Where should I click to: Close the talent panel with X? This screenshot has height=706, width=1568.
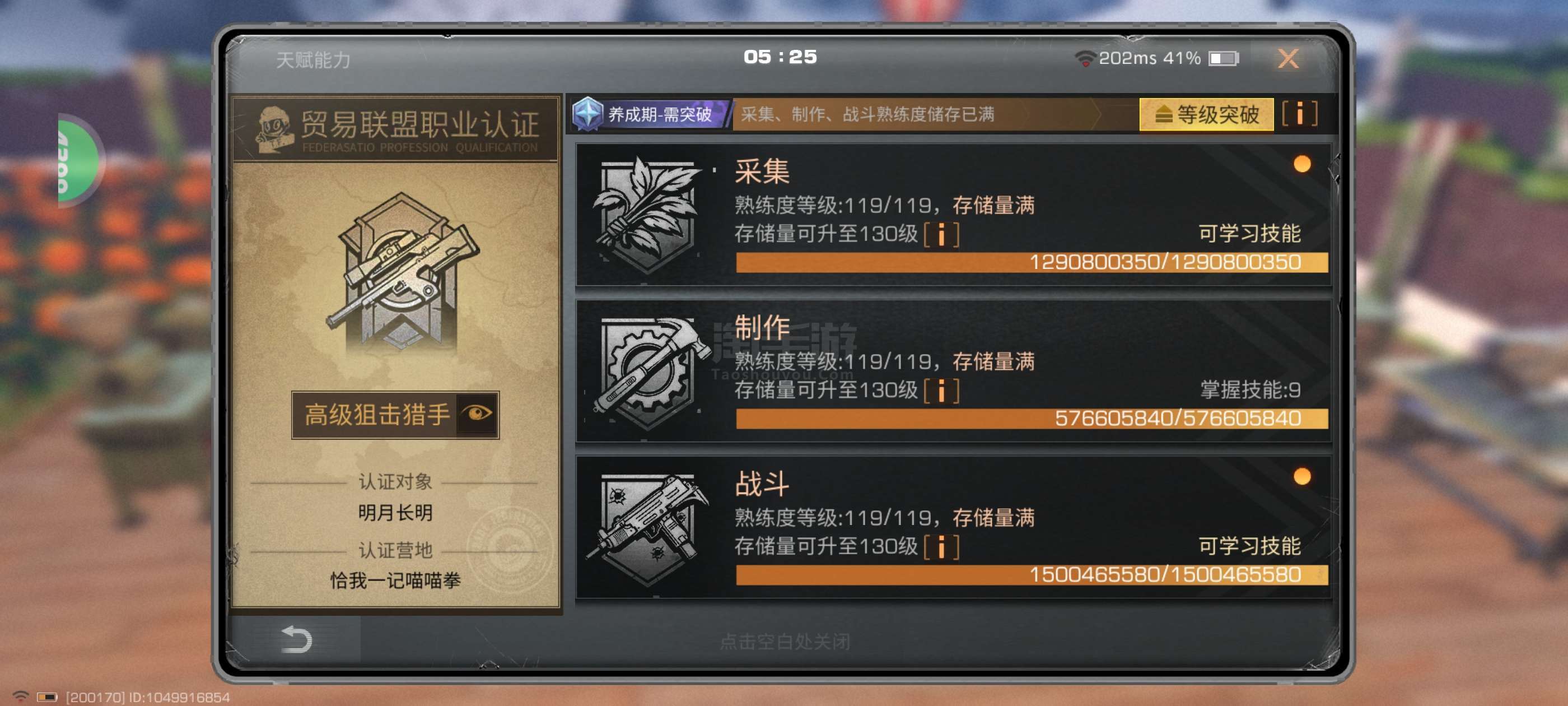point(1287,59)
